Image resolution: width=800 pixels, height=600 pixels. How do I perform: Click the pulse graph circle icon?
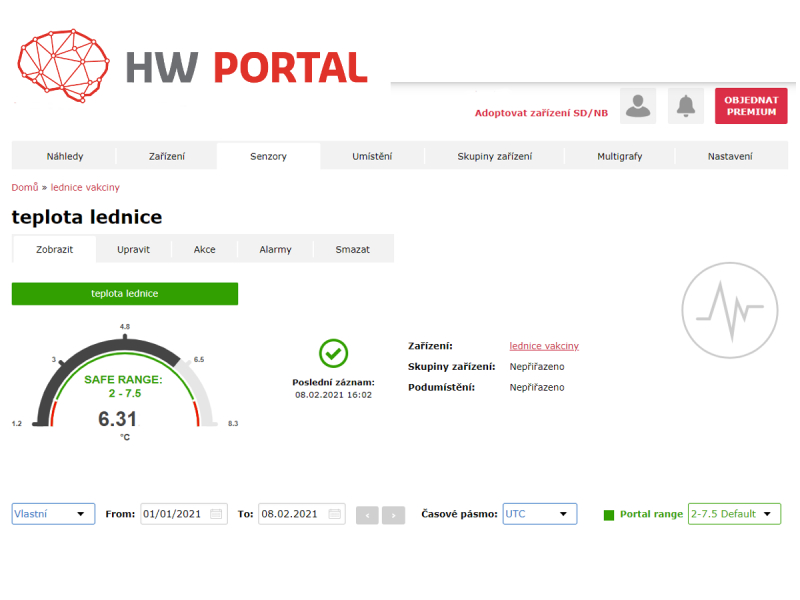728,311
